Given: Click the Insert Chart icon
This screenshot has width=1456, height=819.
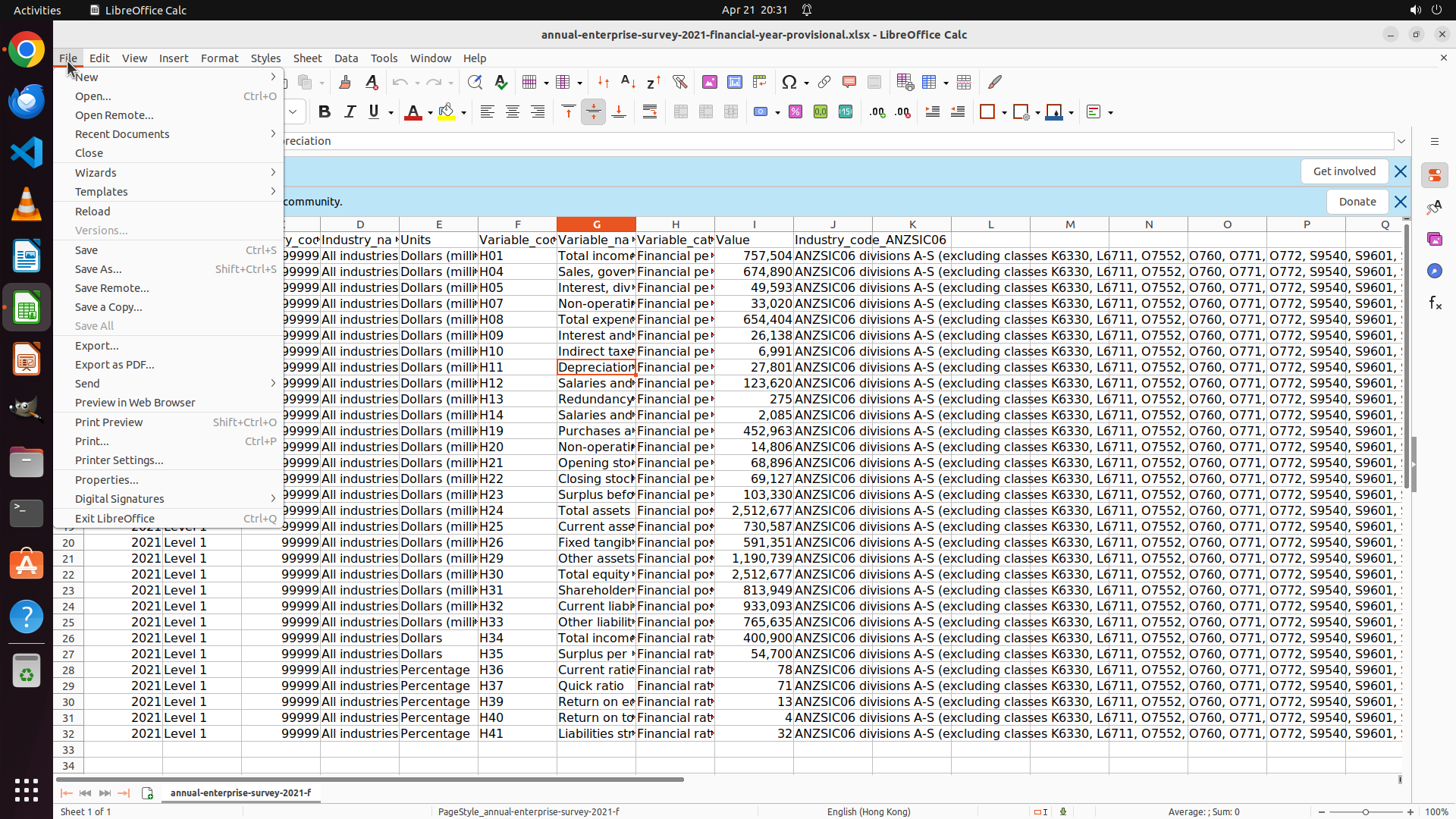Looking at the screenshot, I should [x=734, y=82].
